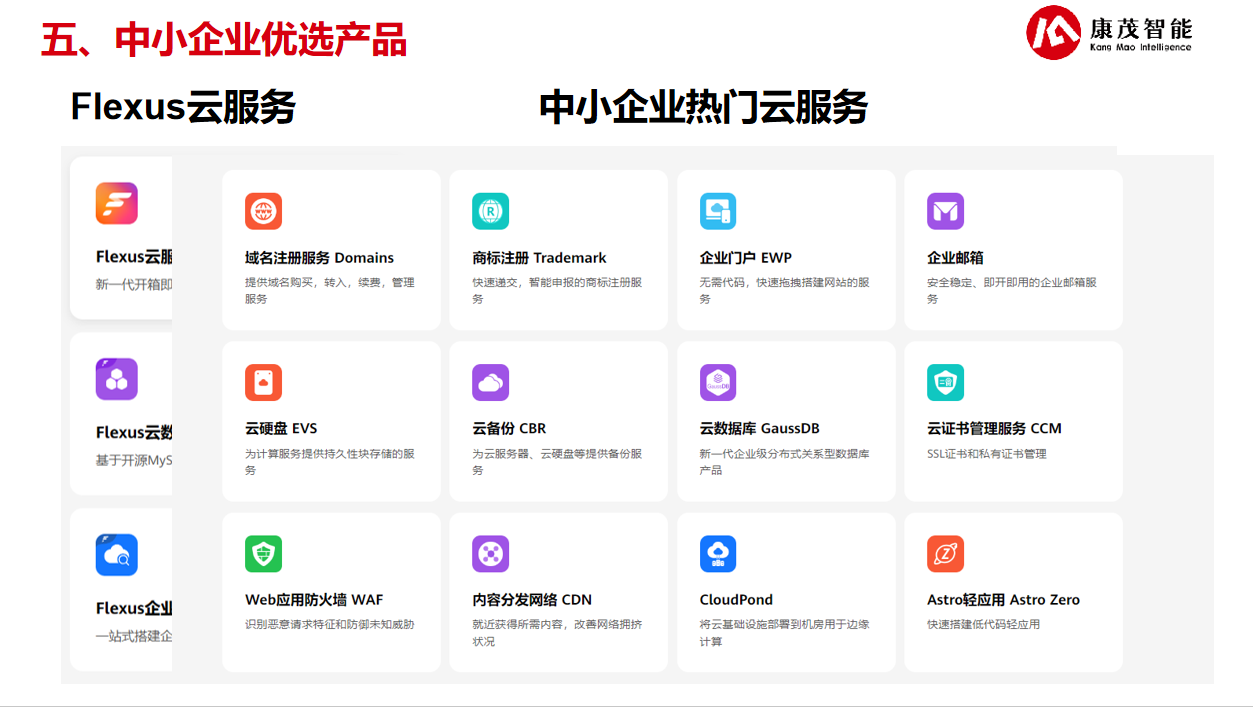The width and height of the screenshot is (1253, 707).
Task: Click the 内容分发网络 CDN title
Action: coord(532,600)
